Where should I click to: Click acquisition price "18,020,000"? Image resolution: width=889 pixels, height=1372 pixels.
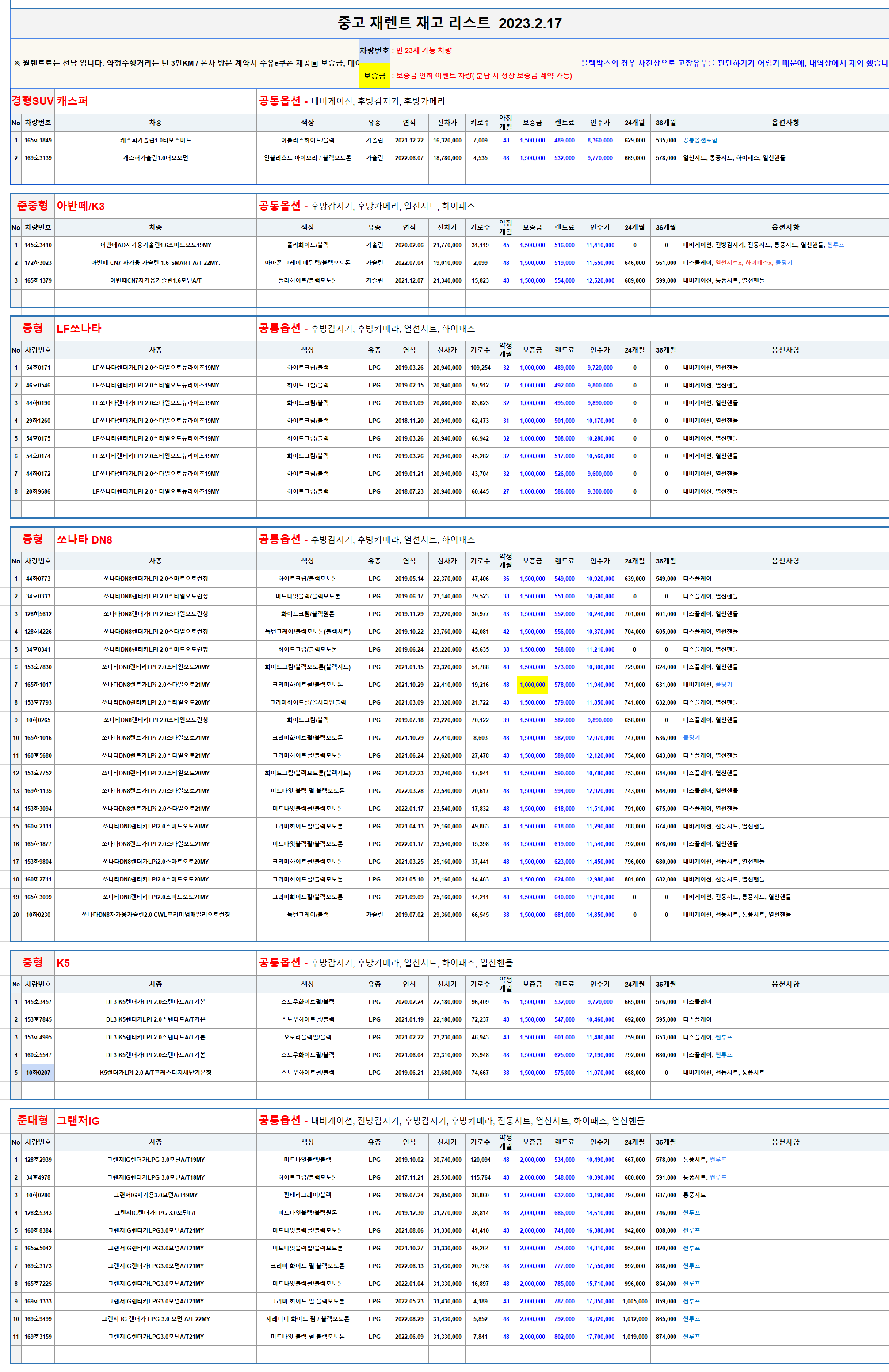coord(600,1319)
